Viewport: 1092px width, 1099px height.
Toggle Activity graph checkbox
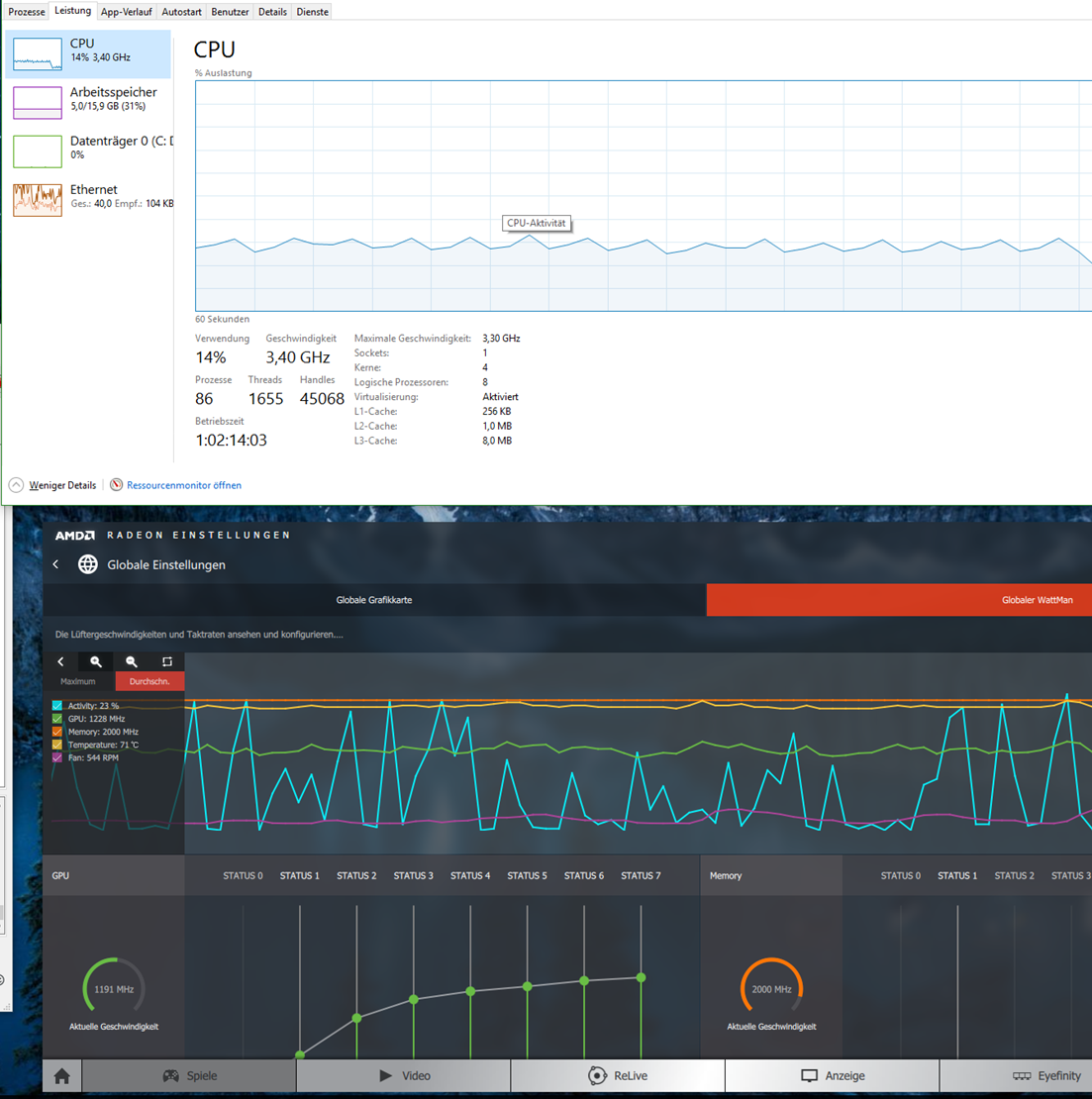[x=57, y=706]
